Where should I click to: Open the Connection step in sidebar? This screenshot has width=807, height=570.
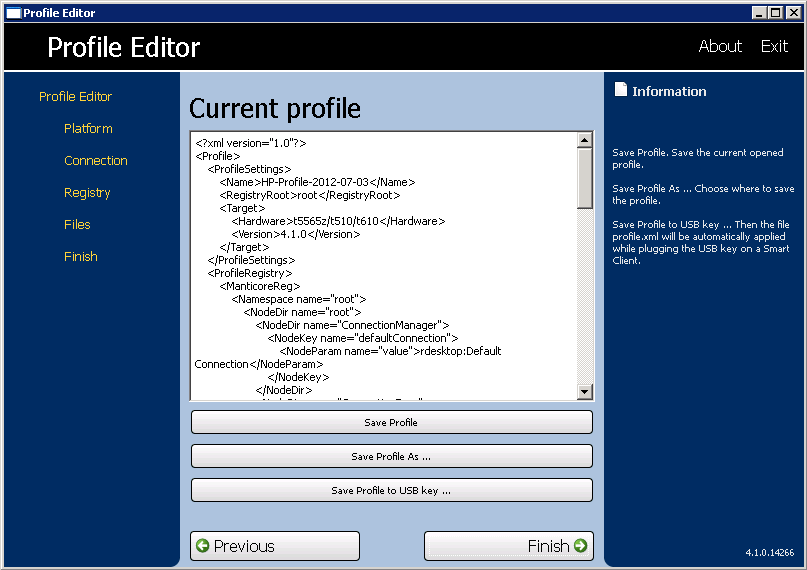pyautogui.click(x=96, y=161)
